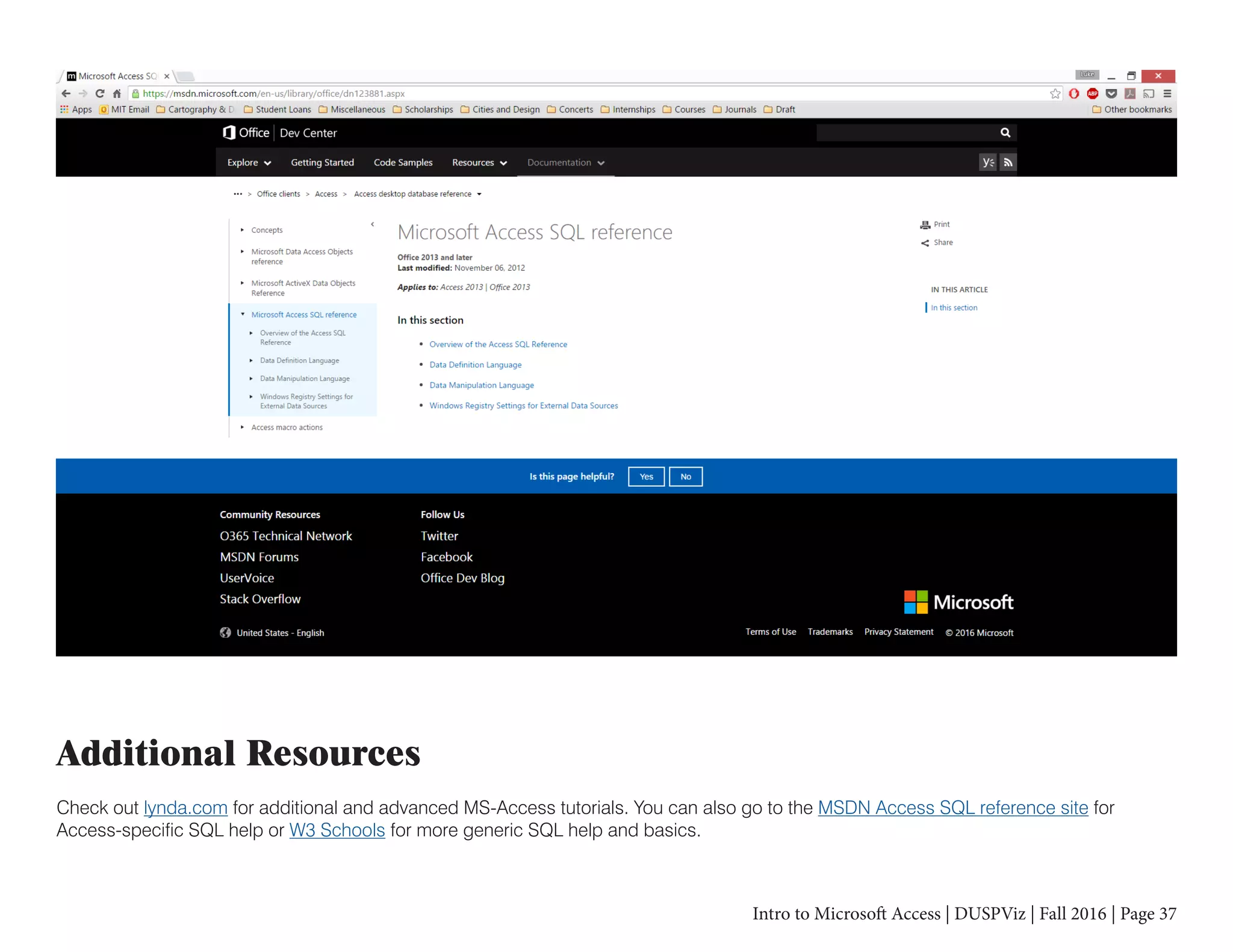Open the Courses bookmarks folder
The image size is (1233, 952).
(684, 110)
